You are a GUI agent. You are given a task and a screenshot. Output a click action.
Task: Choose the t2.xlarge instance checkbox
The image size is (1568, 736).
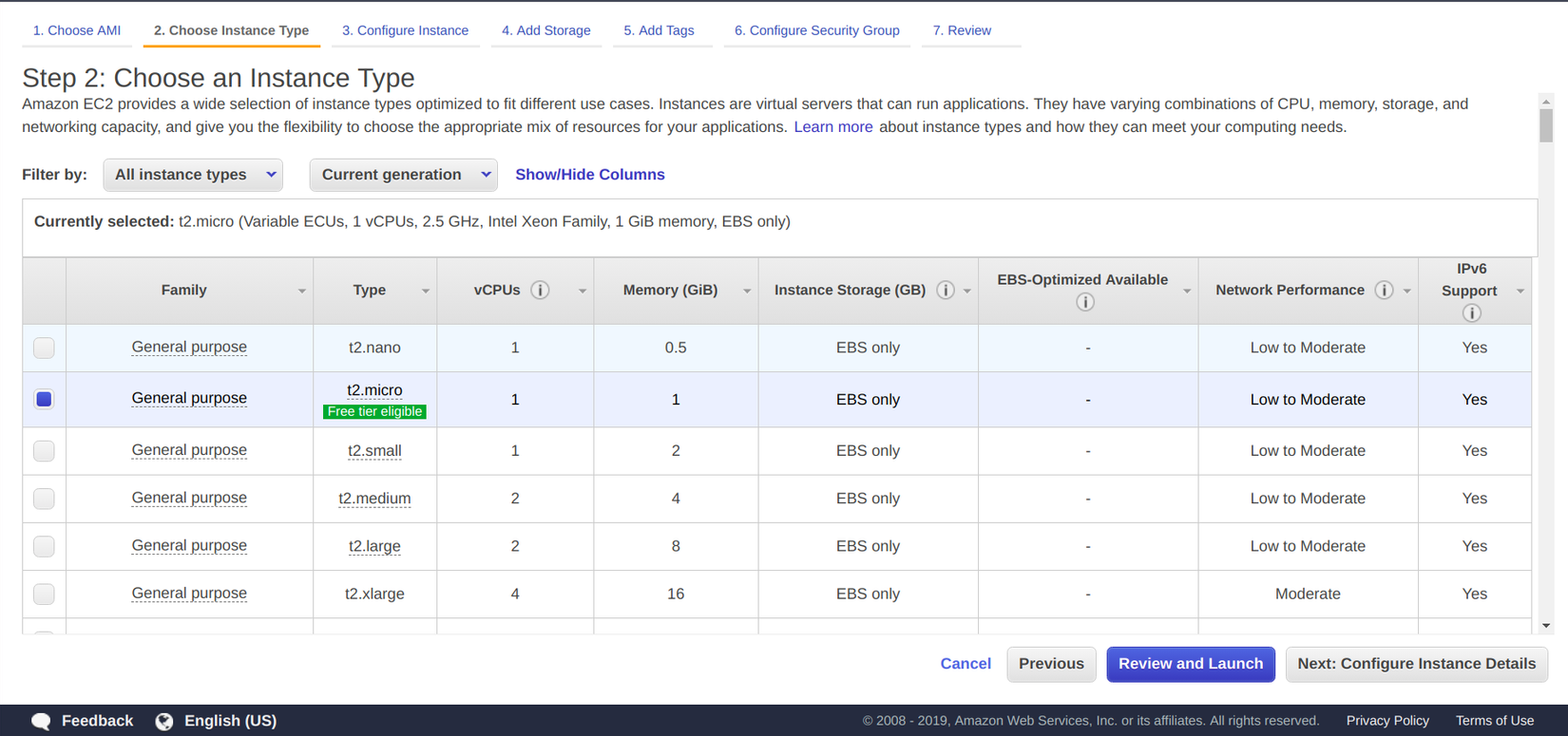44,594
